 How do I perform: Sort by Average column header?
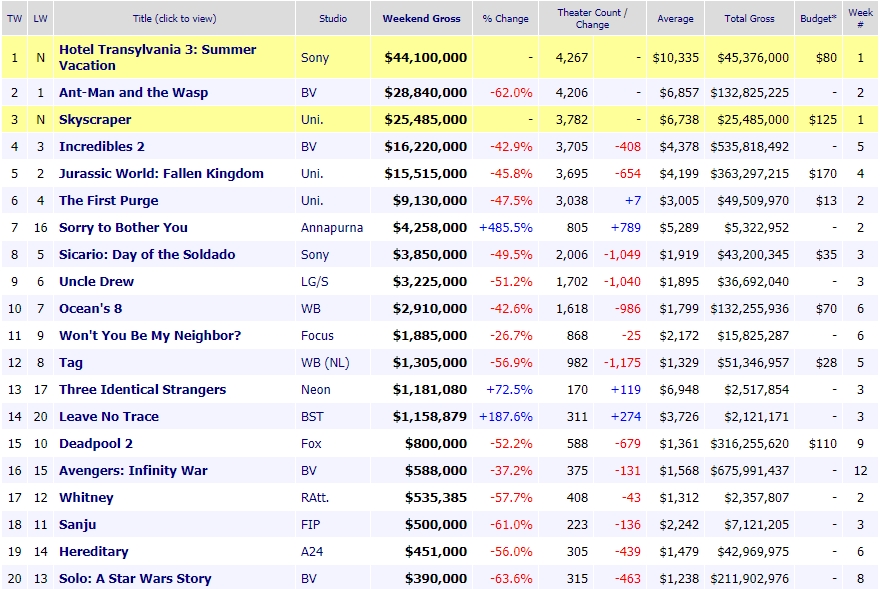[x=675, y=19]
